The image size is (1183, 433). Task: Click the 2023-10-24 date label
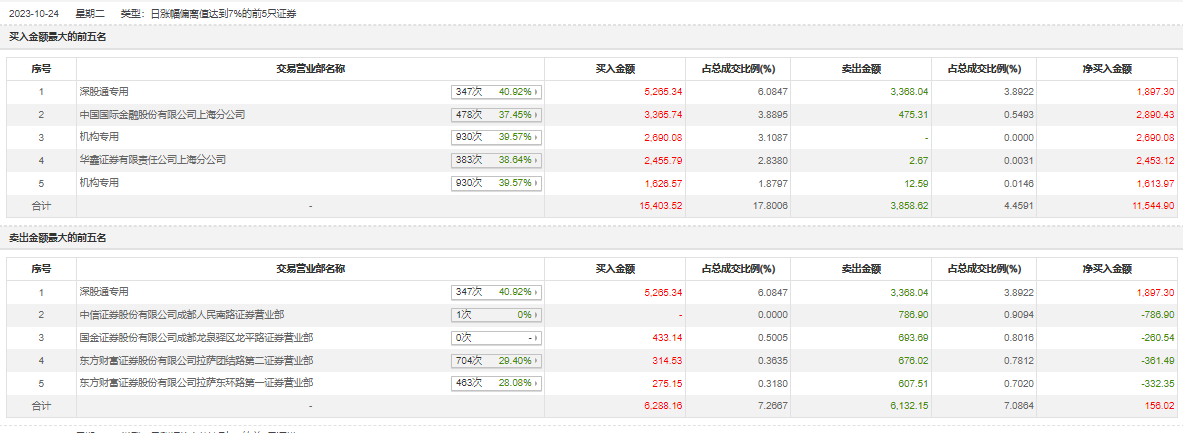click(32, 14)
